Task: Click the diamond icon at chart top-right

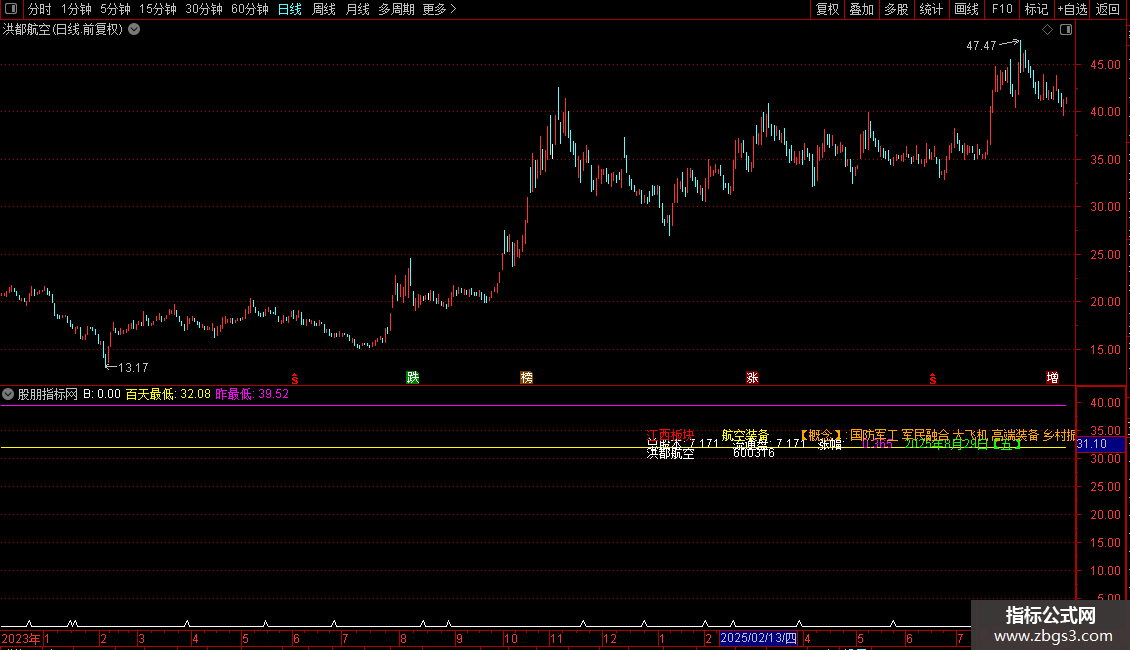Action: tap(1047, 30)
